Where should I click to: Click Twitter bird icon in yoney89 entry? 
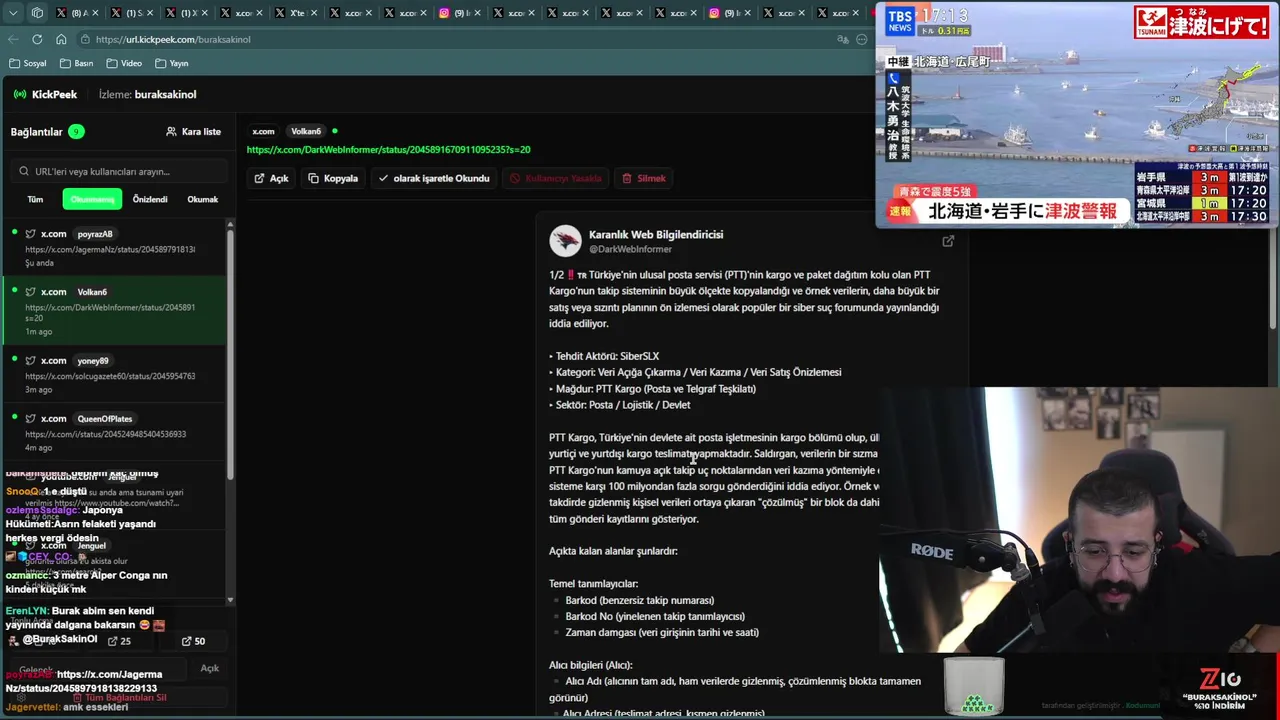point(30,360)
